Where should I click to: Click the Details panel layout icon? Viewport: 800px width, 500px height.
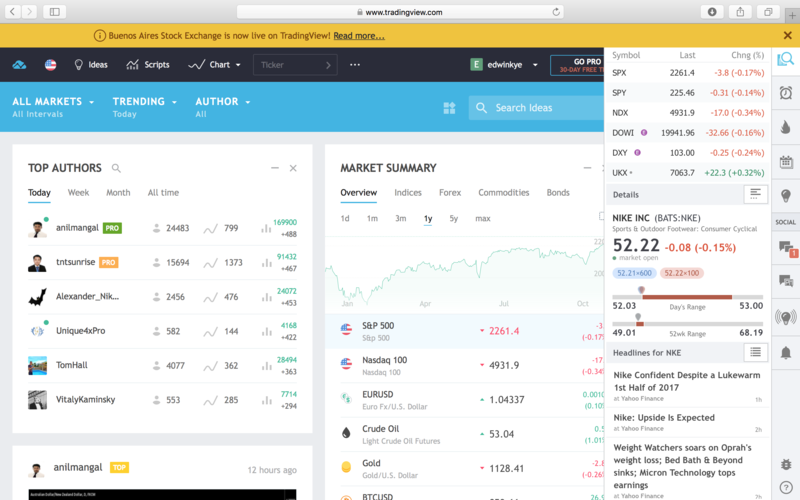[756, 194]
